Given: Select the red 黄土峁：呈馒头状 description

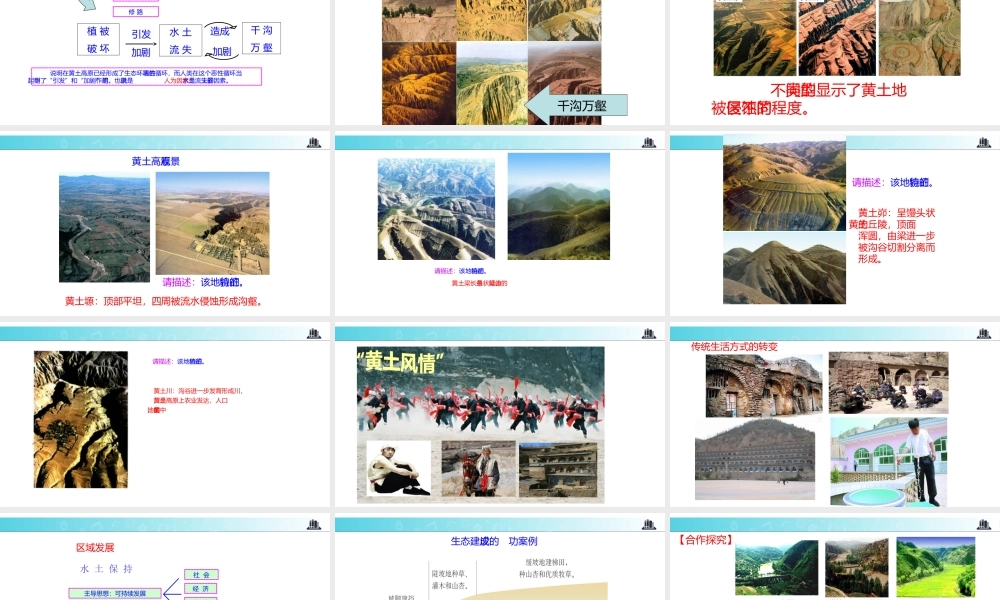Looking at the screenshot, I should click(x=892, y=236).
